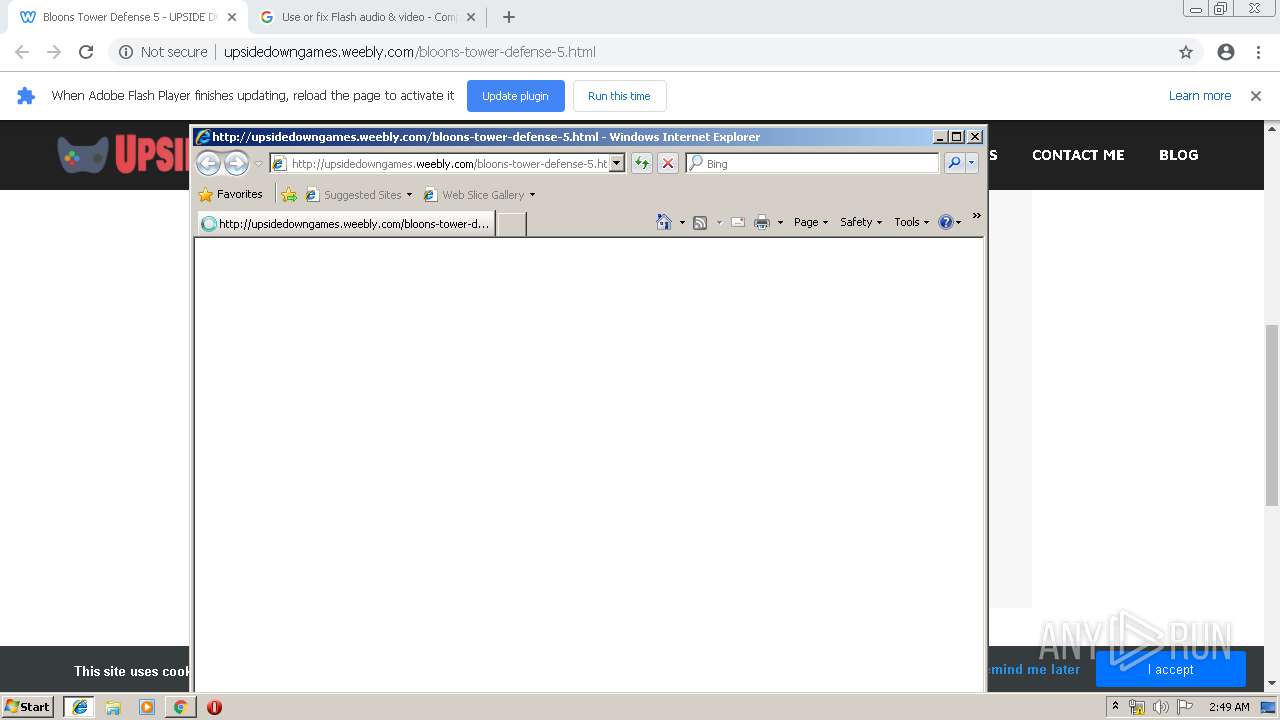The width and height of the screenshot is (1280, 720).
Task: Open the Favorites star button
Action: (231, 194)
